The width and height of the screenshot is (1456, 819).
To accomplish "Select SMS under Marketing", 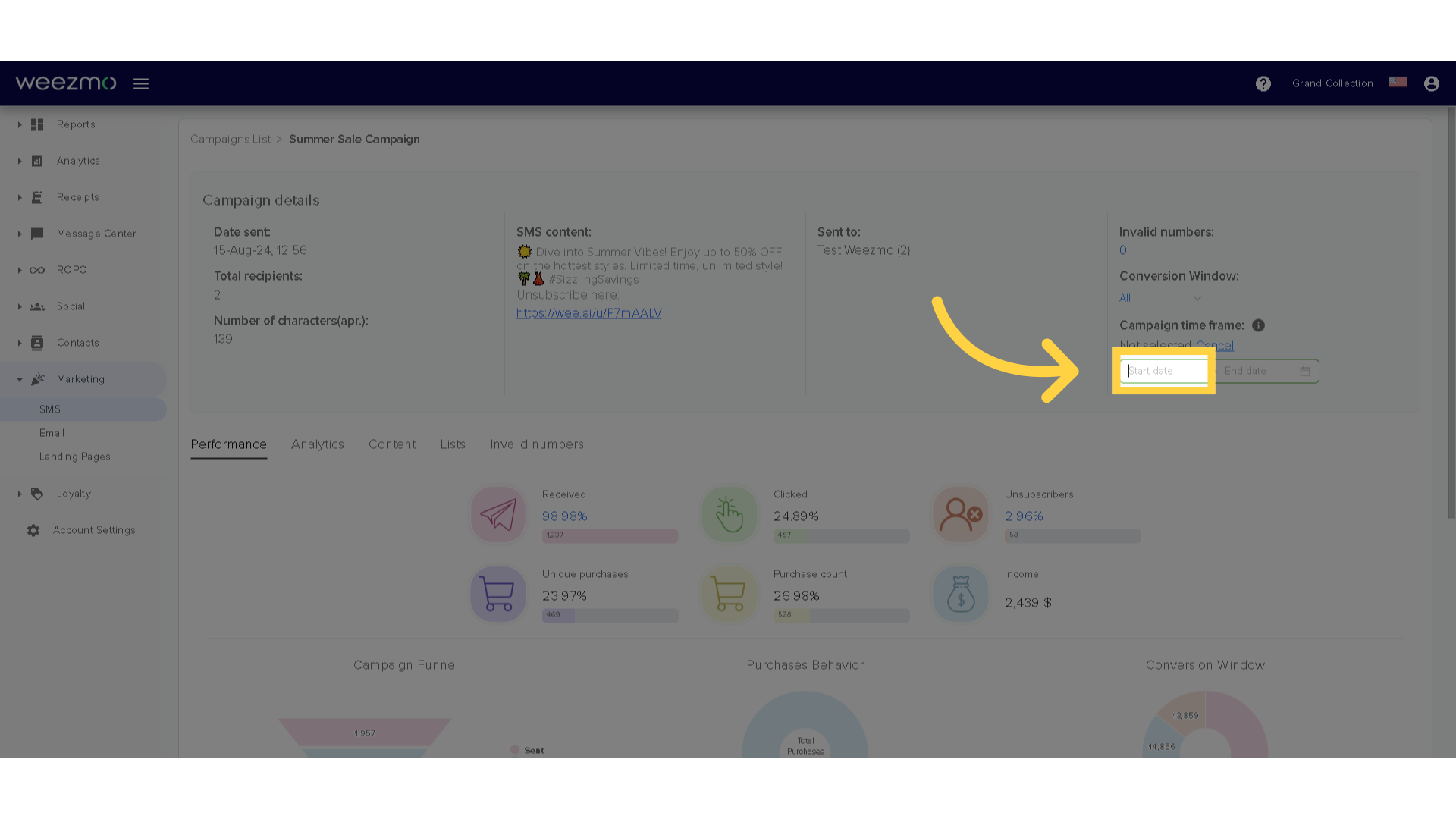I will [x=83, y=409].
